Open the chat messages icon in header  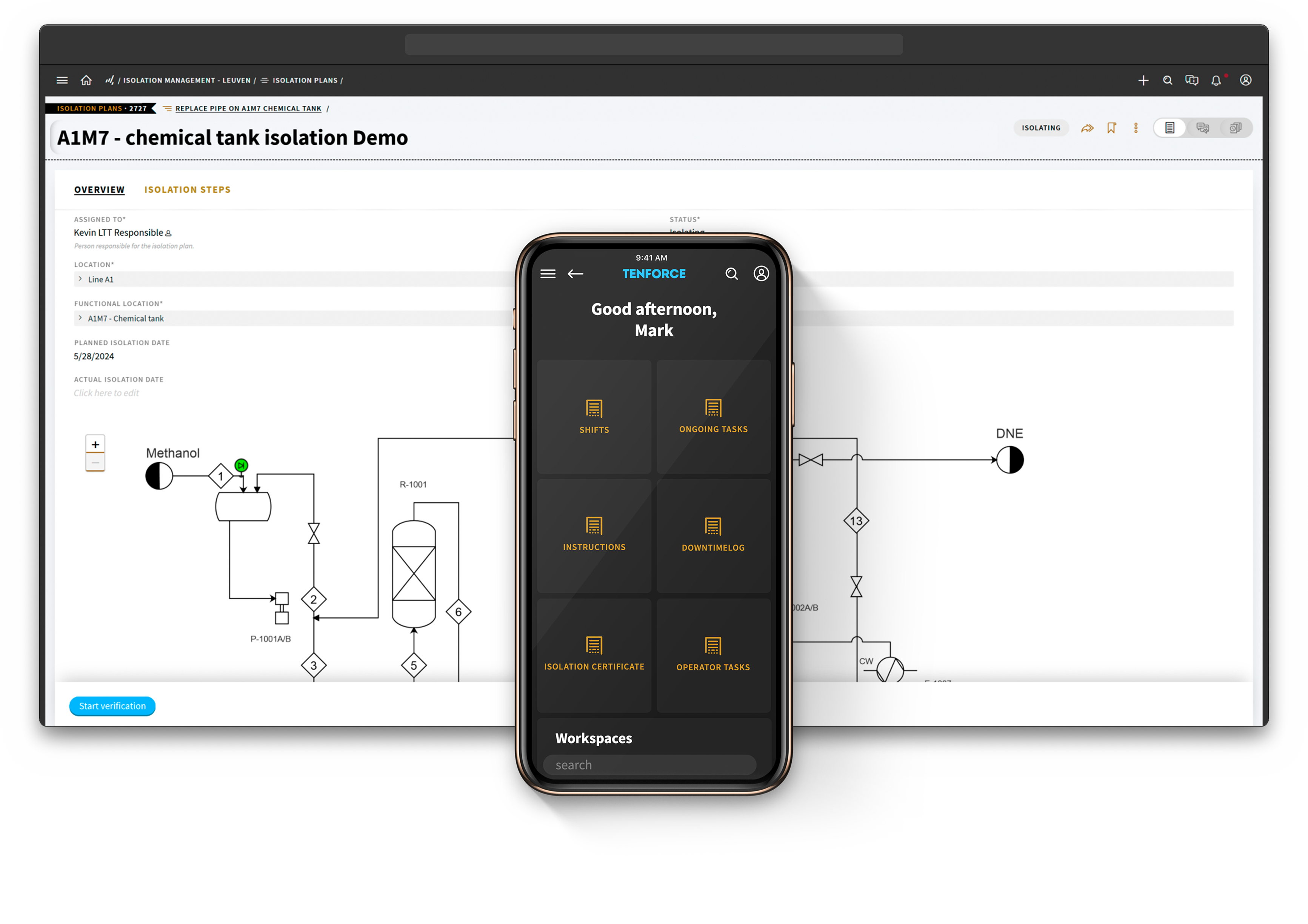[x=1191, y=80]
